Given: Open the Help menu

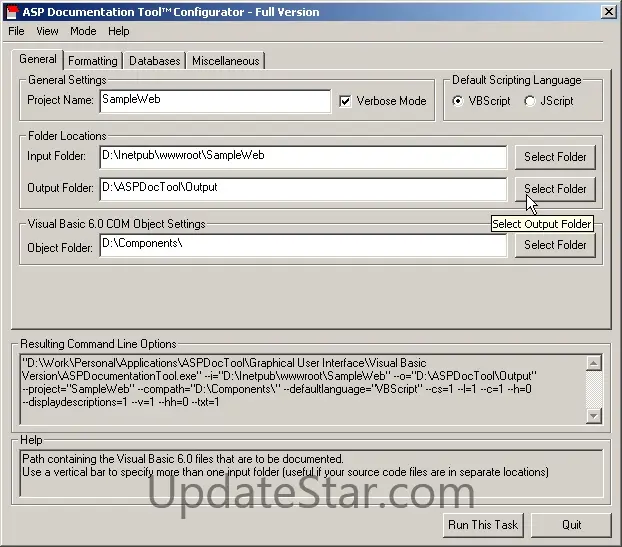Looking at the screenshot, I should point(119,31).
